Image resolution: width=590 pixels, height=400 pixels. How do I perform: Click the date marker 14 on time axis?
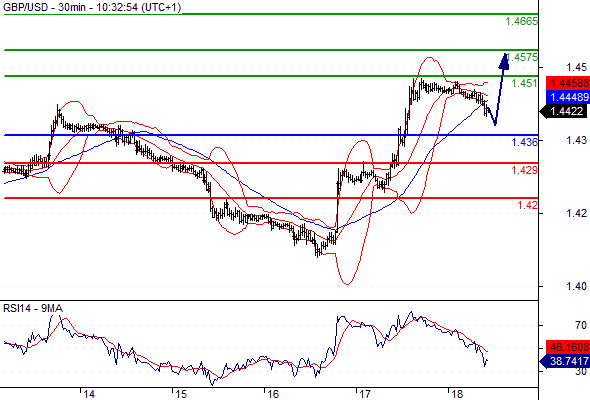[89, 394]
